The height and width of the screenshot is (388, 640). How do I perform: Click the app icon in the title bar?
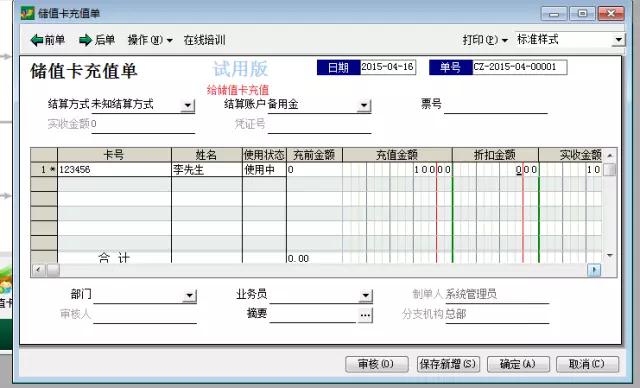click(28, 13)
